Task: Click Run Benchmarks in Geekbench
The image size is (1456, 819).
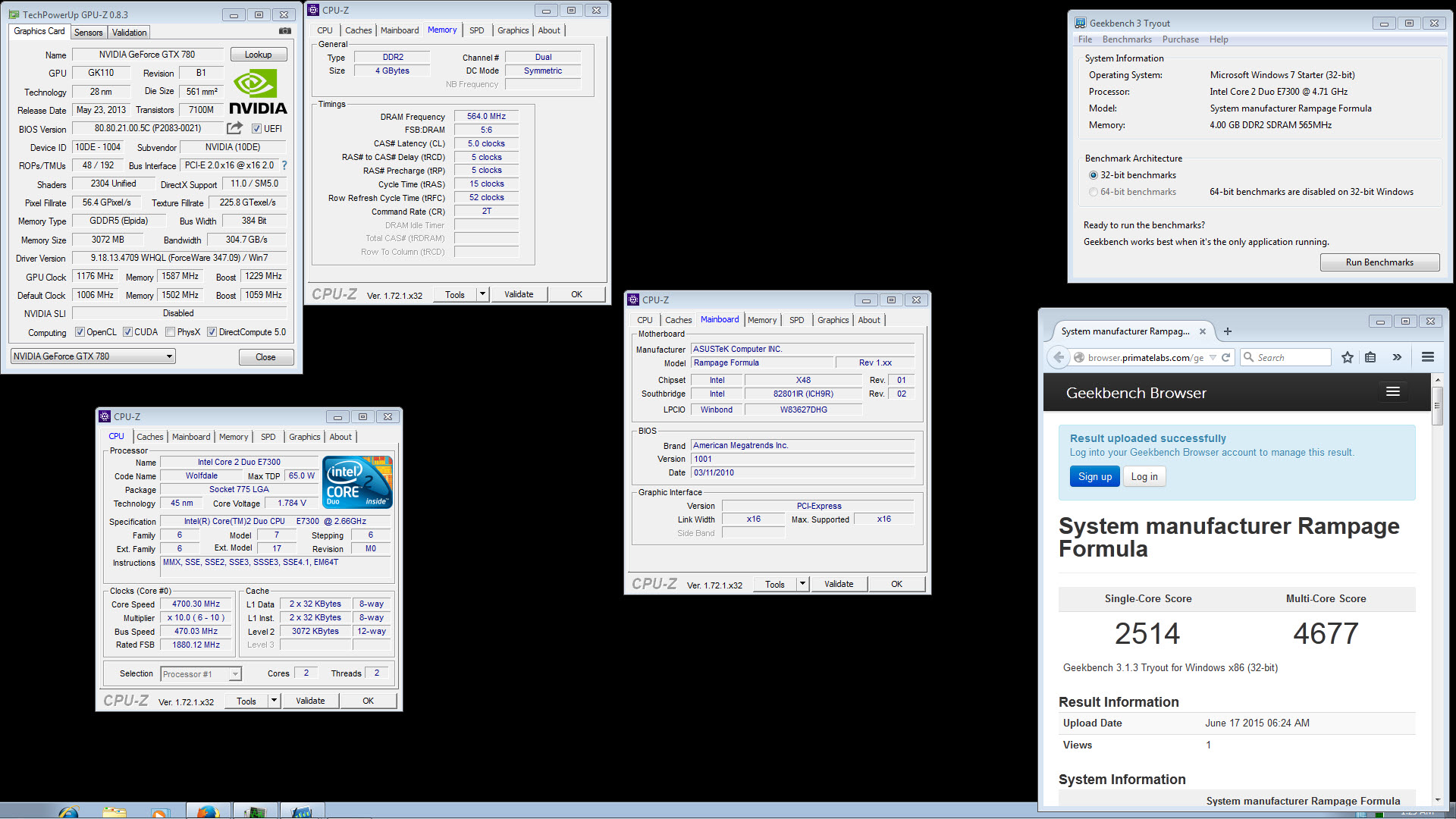Action: click(x=1379, y=262)
